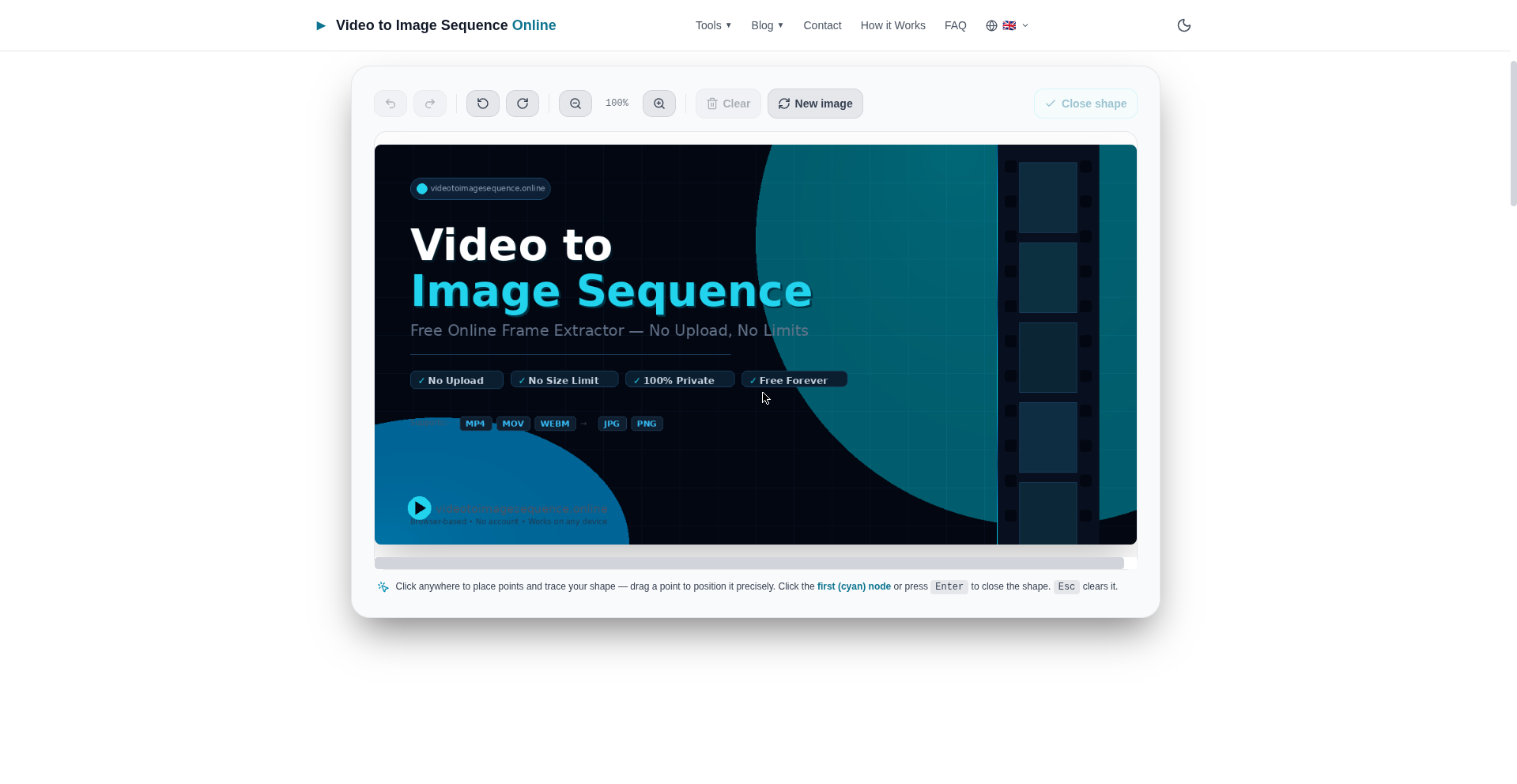Click the Clear button

click(x=728, y=104)
